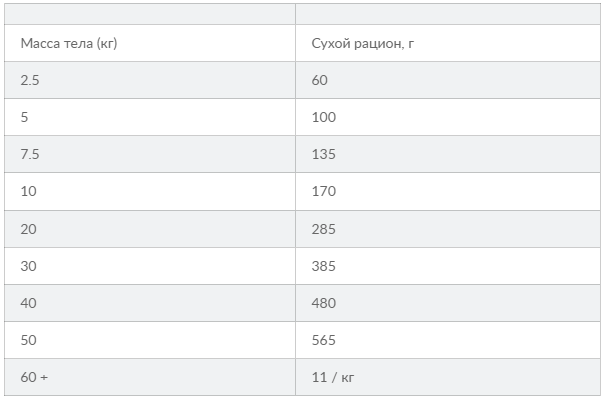Click the body mass cell with value 5
Viewport: 603px width, 398px height.
click(150, 117)
